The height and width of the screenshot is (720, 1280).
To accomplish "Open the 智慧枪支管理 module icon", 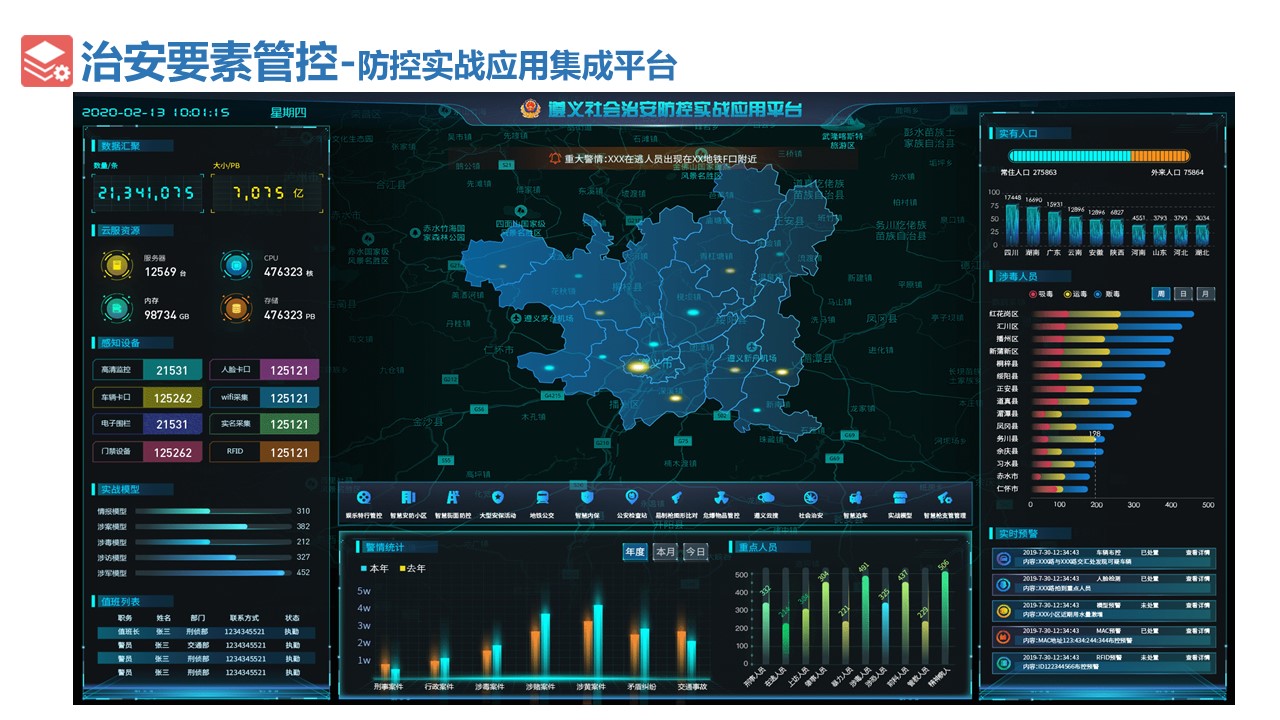I will [x=944, y=498].
